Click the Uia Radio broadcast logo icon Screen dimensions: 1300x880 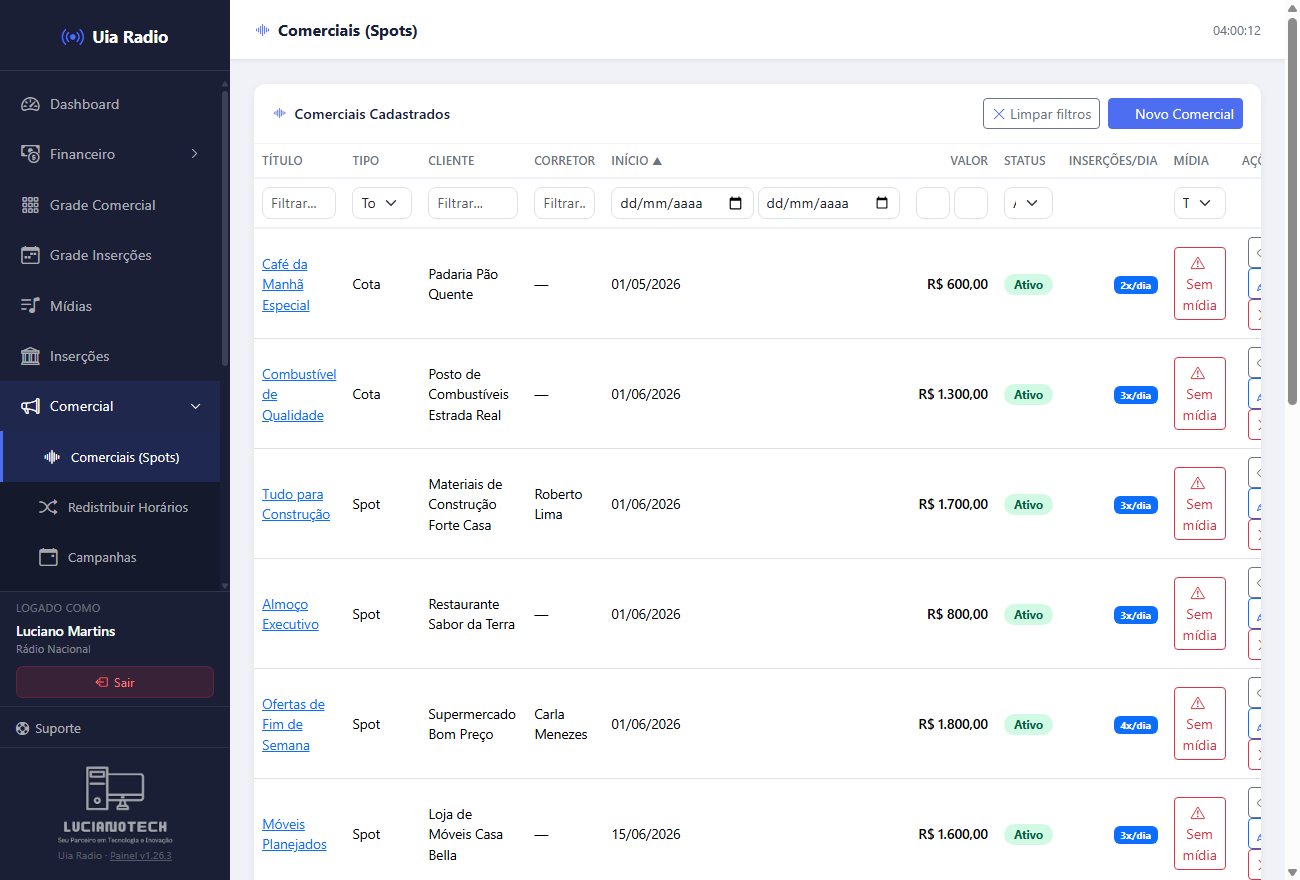(72, 37)
